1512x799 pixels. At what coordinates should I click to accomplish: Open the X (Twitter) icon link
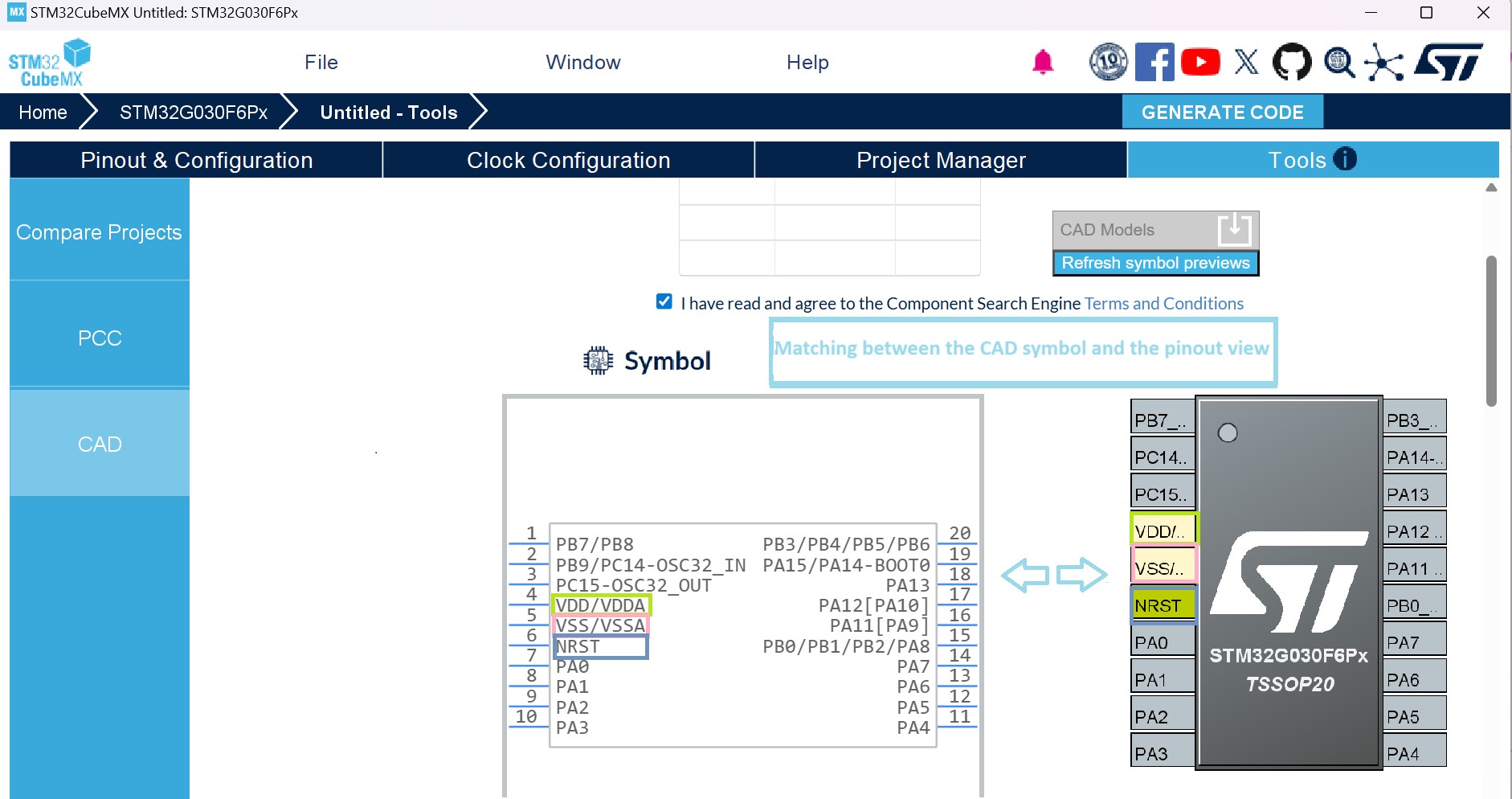pyautogui.click(x=1247, y=62)
